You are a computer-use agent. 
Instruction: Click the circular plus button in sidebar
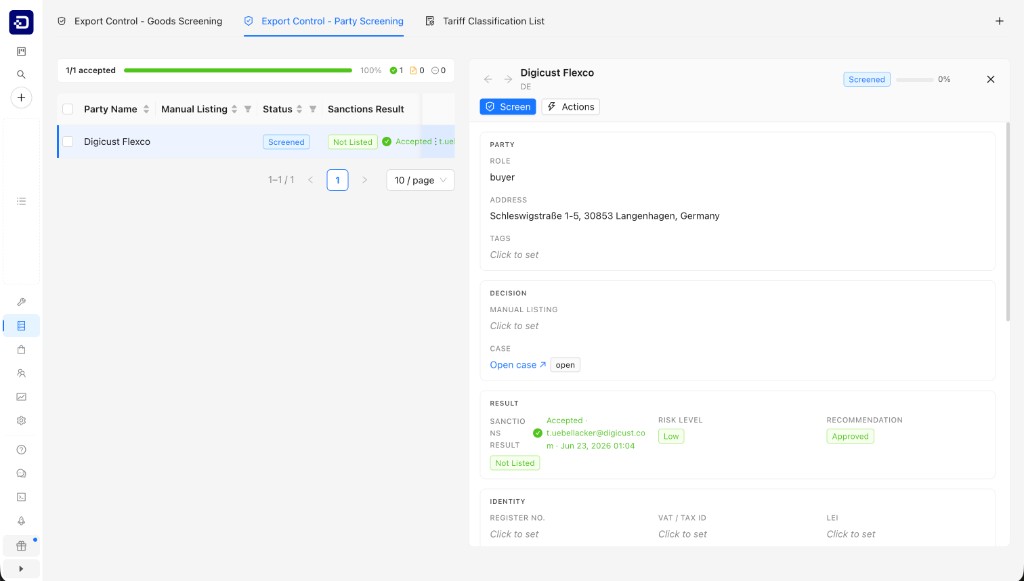[x=21, y=98]
